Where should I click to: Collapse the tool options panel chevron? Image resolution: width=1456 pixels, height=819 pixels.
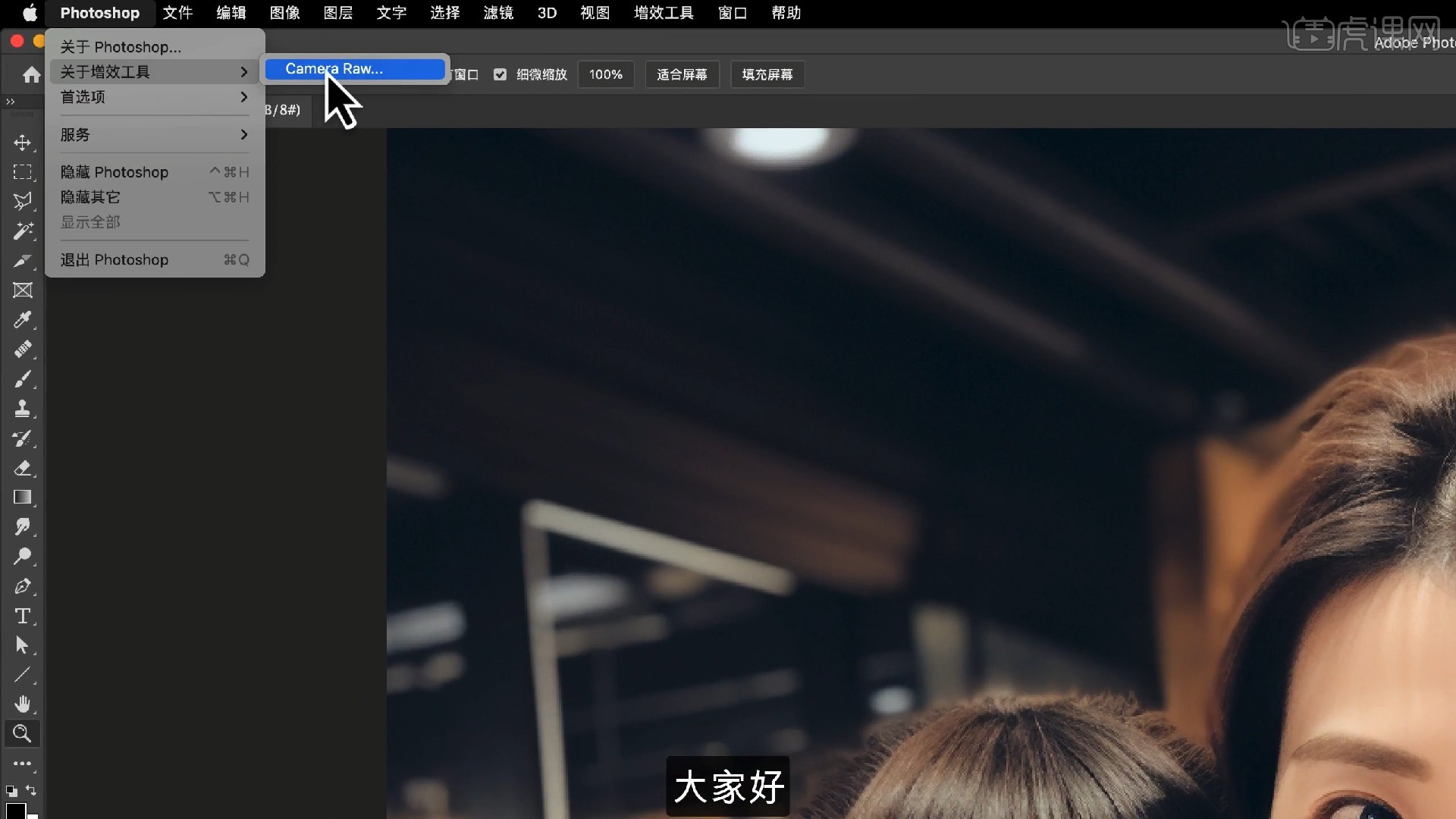click(x=11, y=101)
